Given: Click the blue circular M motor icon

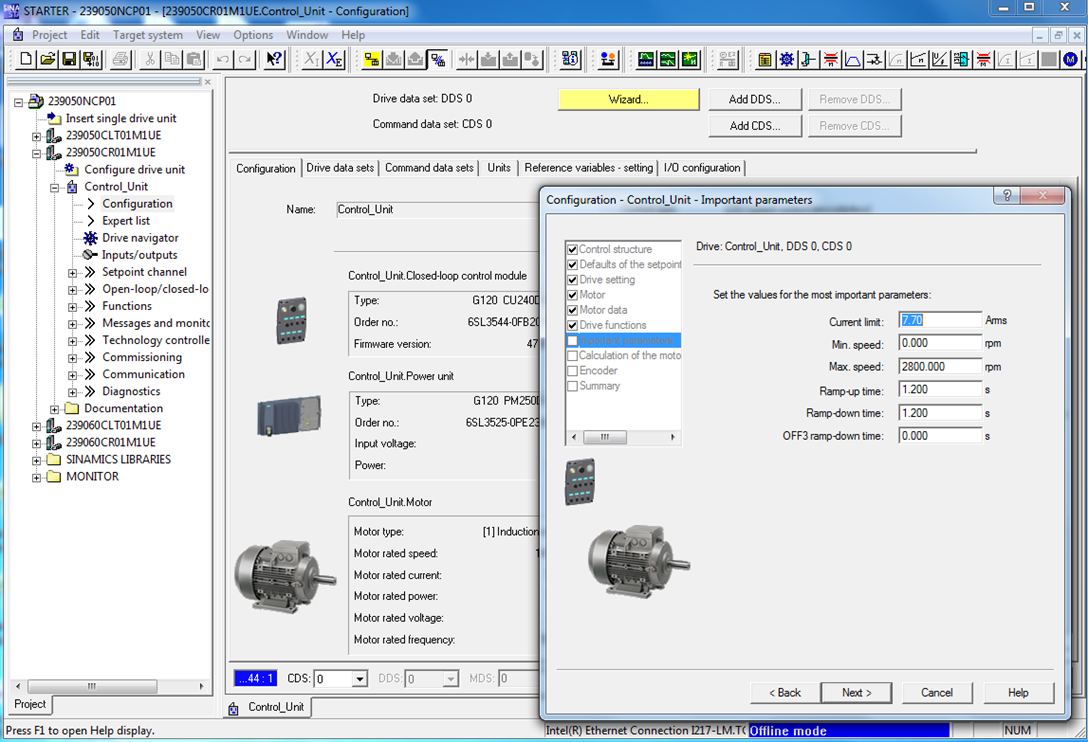Looking at the screenshot, I should tap(1071, 60).
